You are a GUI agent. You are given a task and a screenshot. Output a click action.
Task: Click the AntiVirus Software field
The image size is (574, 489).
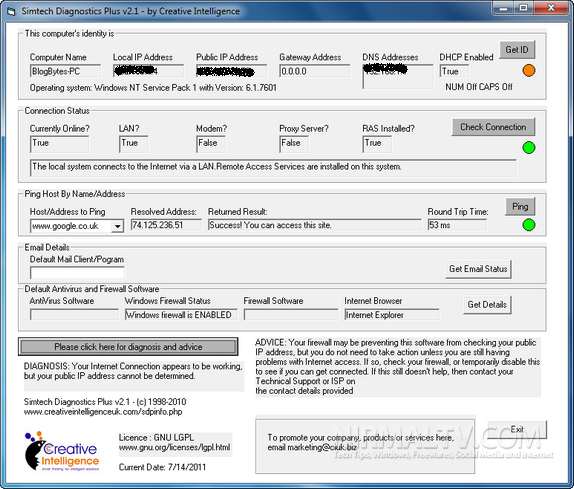pyautogui.click(x=74, y=315)
